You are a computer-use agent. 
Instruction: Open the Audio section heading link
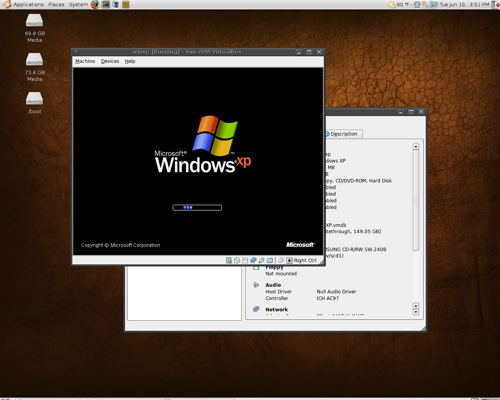click(273, 285)
